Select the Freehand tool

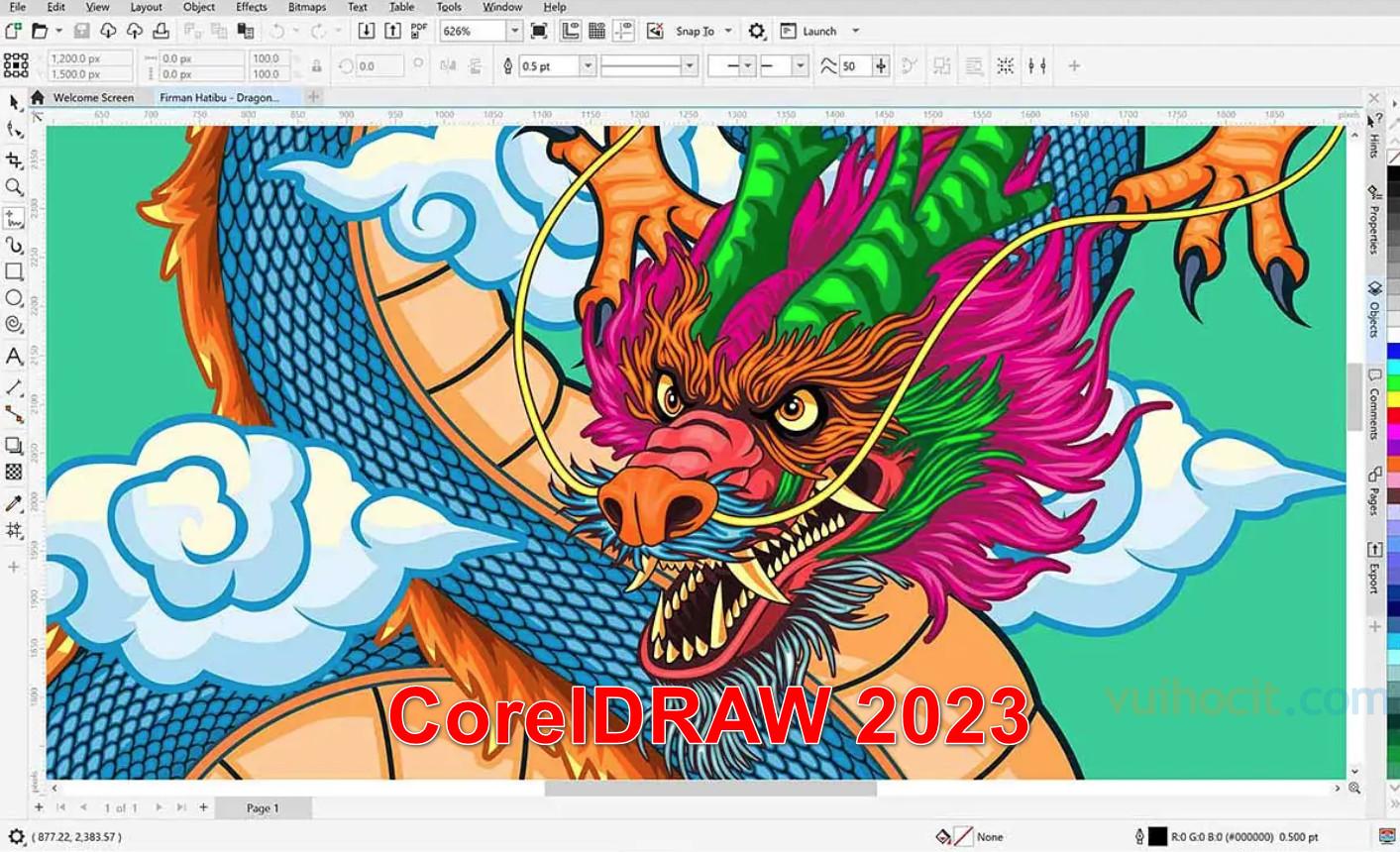tap(14, 218)
